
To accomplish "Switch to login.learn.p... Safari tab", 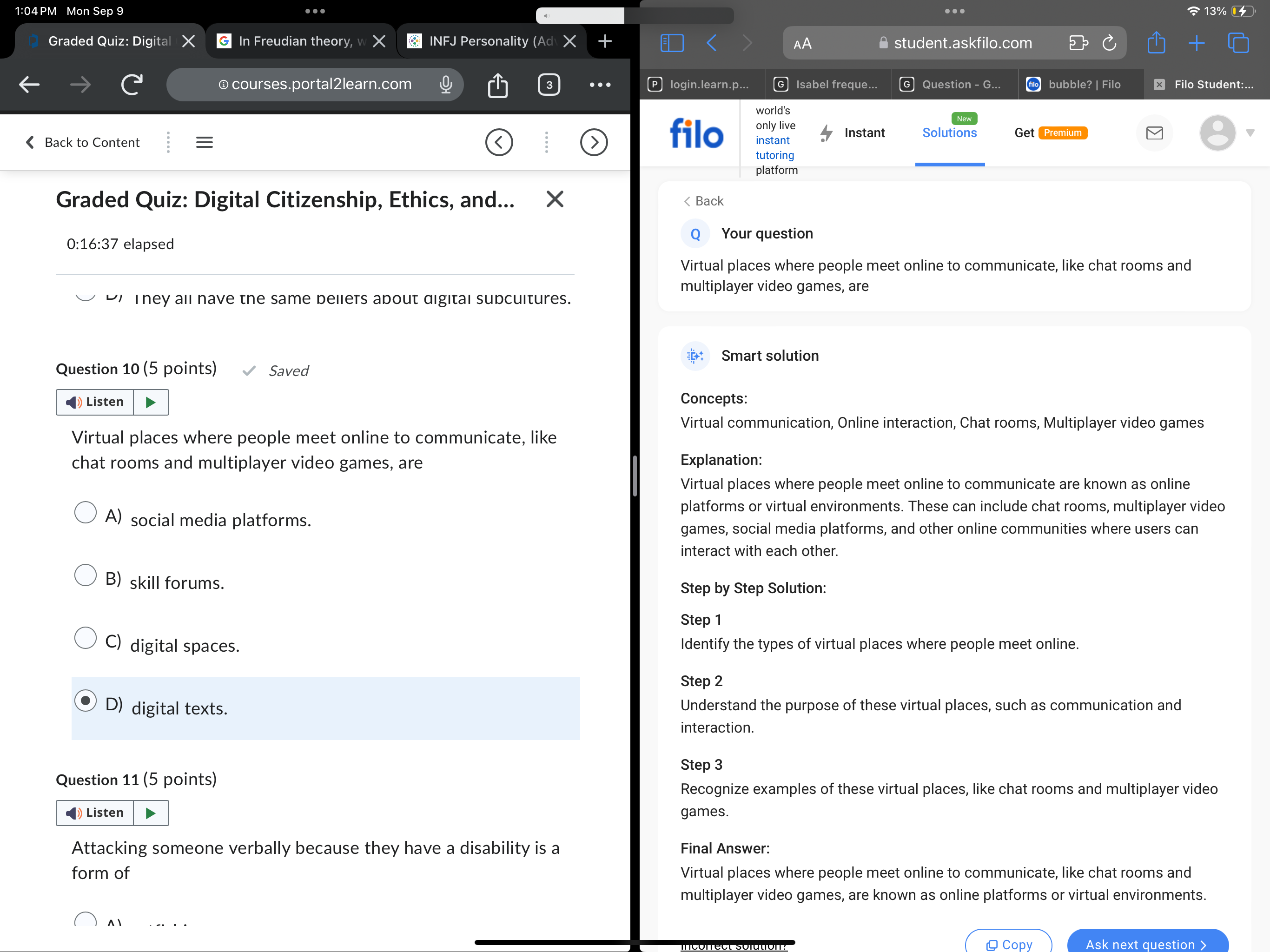I will (x=702, y=85).
